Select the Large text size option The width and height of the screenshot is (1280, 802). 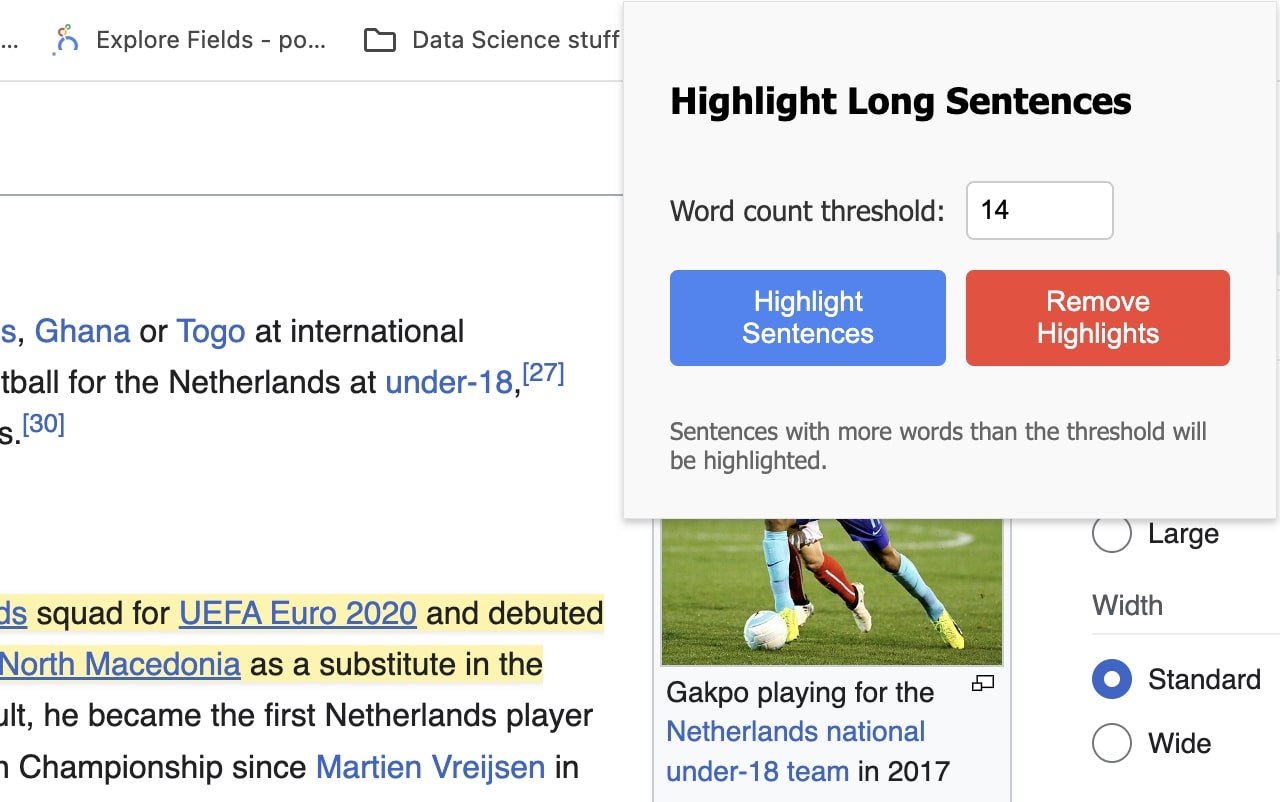(x=1112, y=534)
